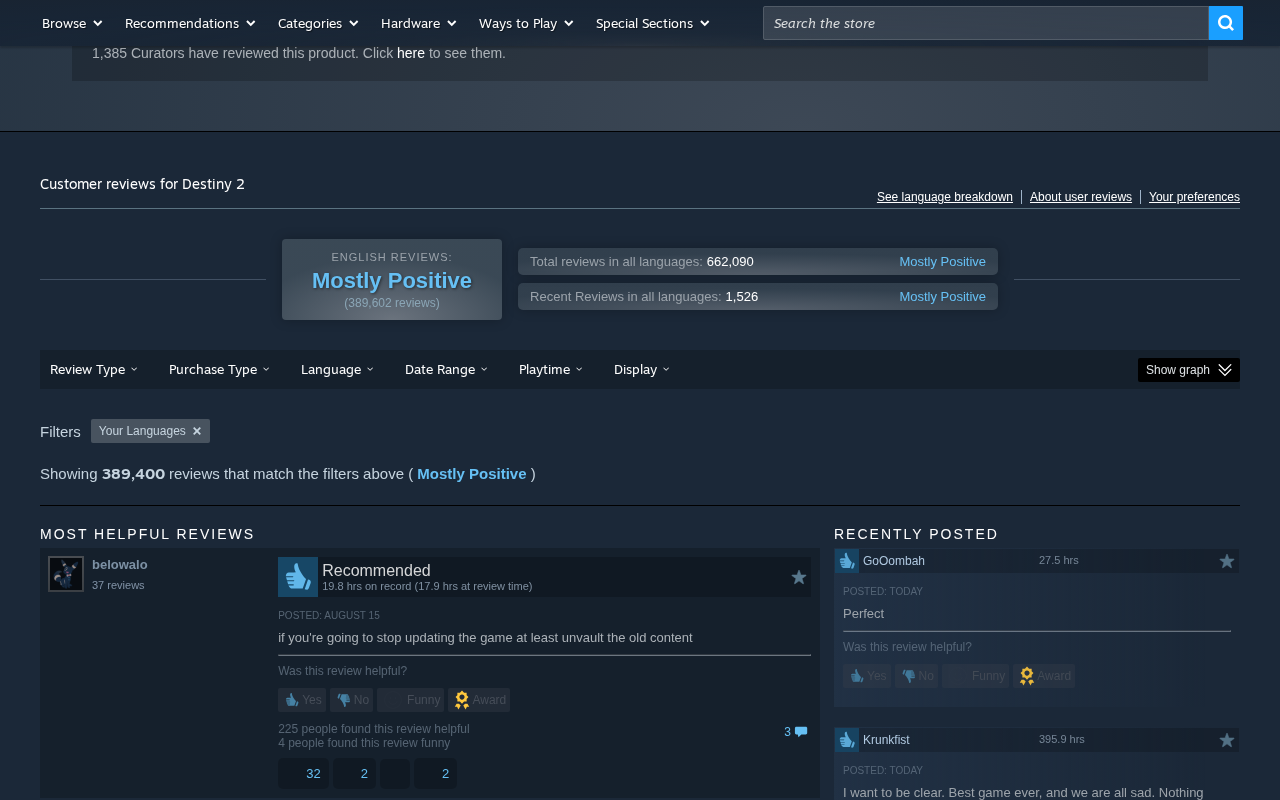1280x800 pixels.
Task: Expand the Review Type filter
Action: pyautogui.click(x=94, y=369)
